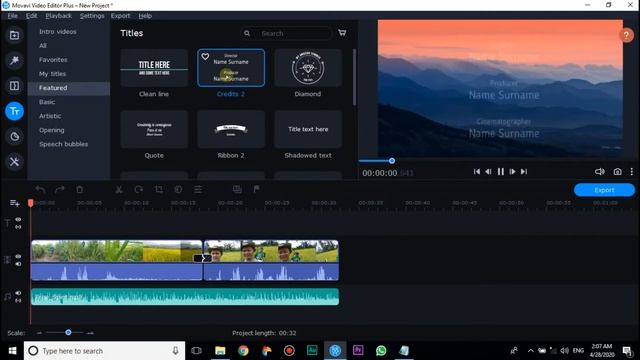The width and height of the screenshot is (640, 360).
Task: Open Color adjustments tool
Action: 178,189
